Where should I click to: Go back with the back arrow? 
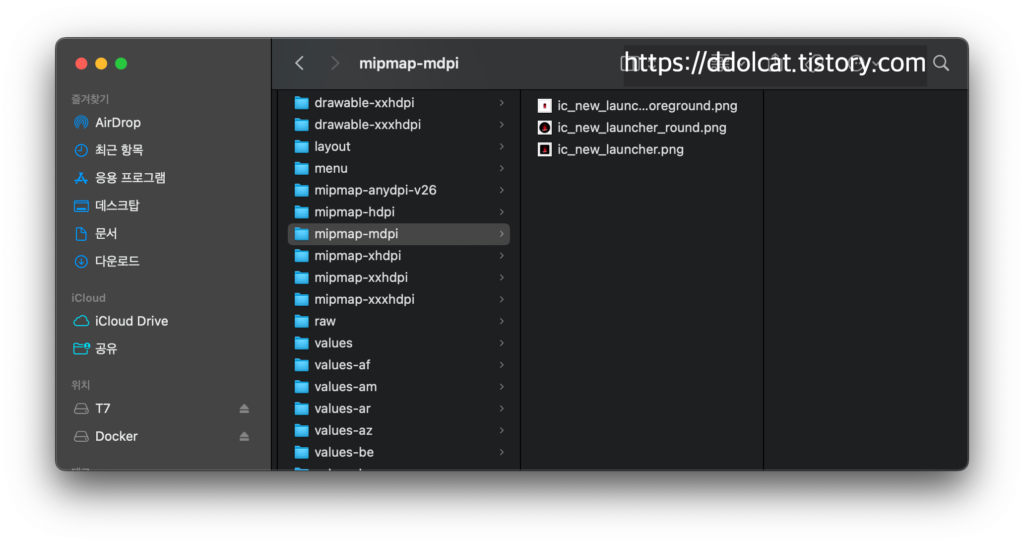[x=299, y=63]
